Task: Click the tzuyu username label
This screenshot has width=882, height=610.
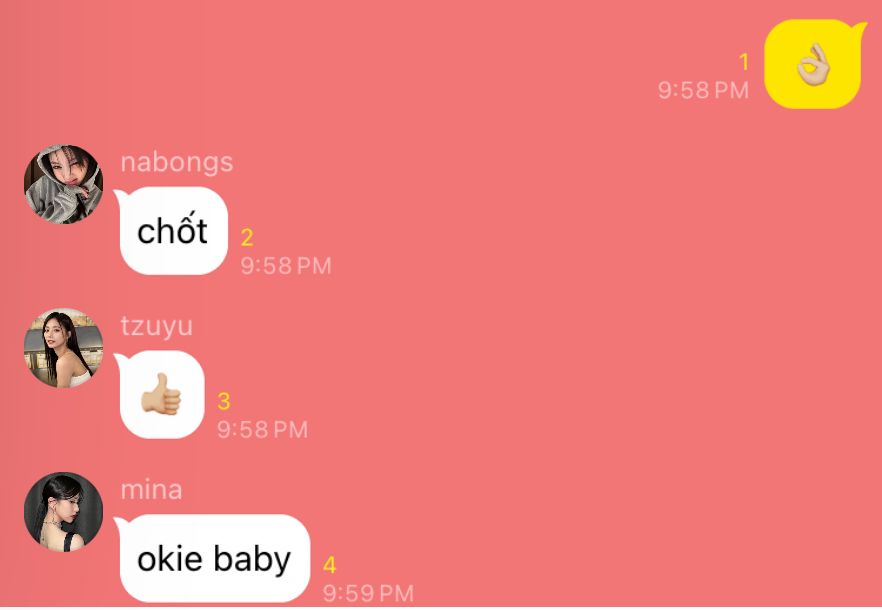Action: pos(156,326)
